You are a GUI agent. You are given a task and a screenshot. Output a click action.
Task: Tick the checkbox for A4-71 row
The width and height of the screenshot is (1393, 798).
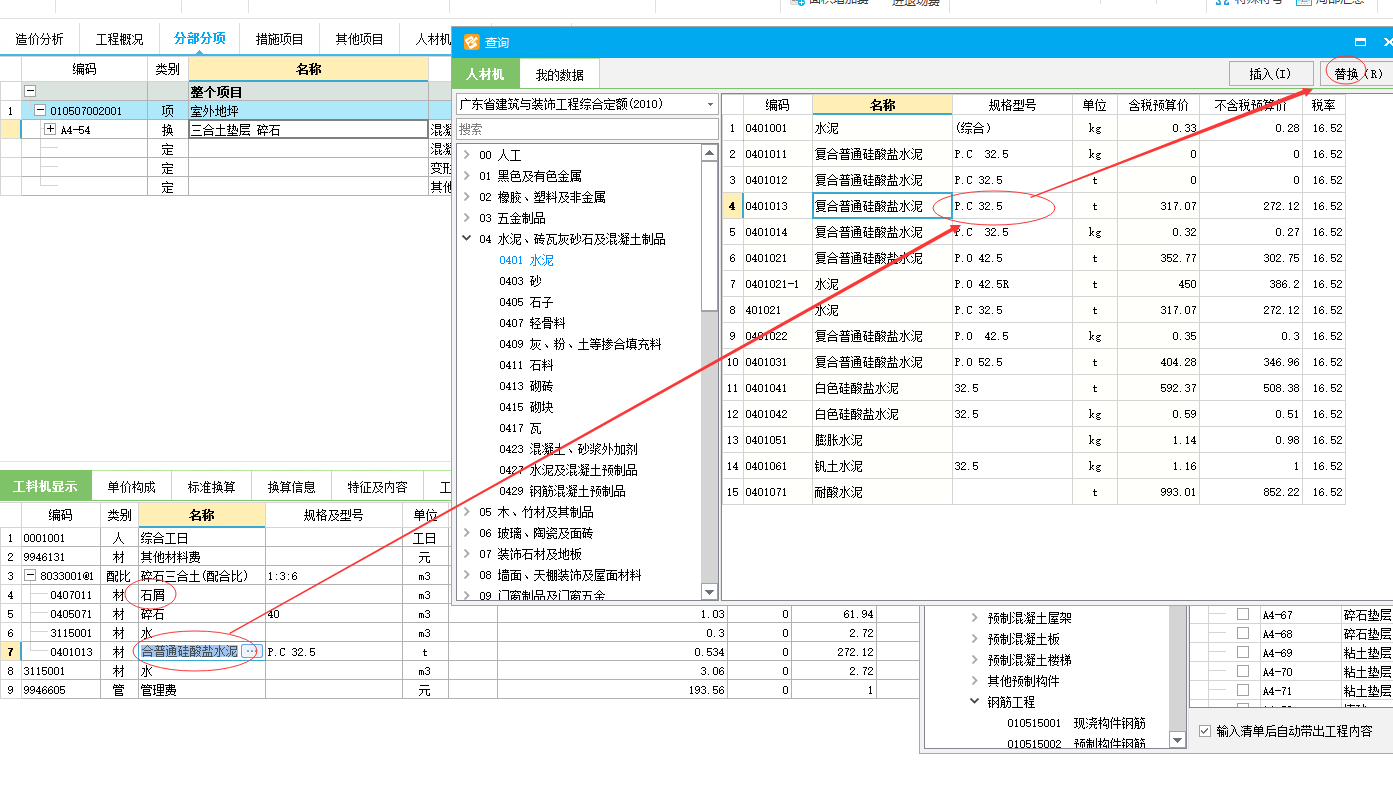click(x=1243, y=690)
